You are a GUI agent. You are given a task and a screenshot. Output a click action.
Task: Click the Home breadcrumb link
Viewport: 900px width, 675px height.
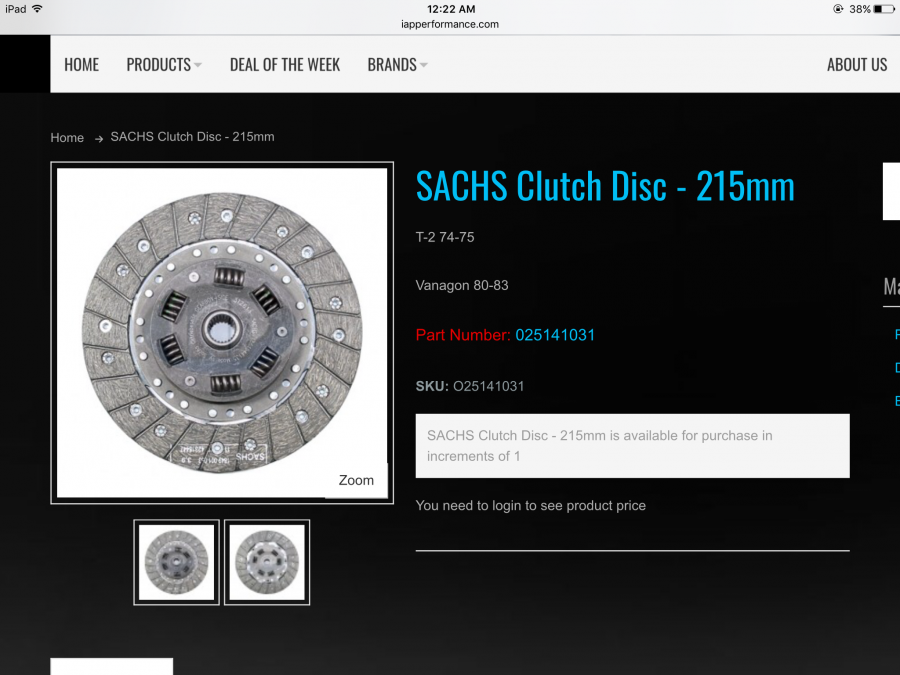67,138
